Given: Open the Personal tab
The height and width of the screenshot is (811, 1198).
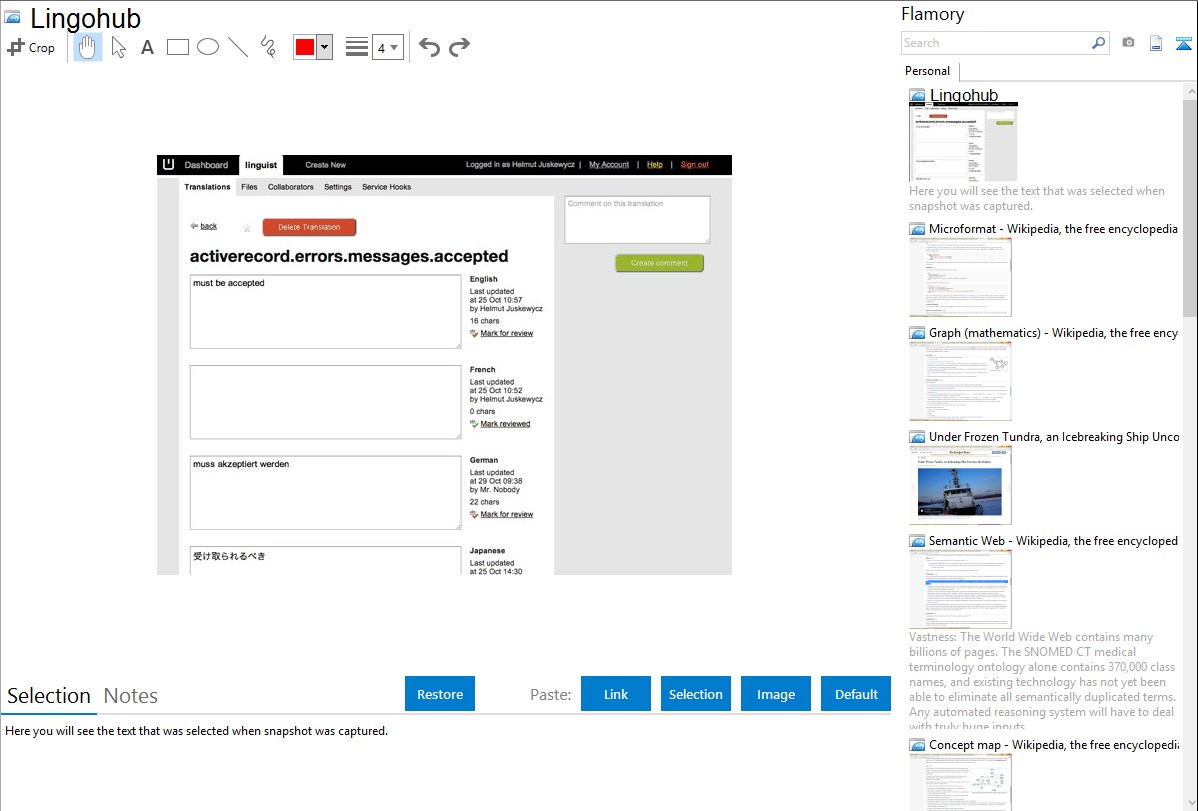Looking at the screenshot, I should [927, 71].
